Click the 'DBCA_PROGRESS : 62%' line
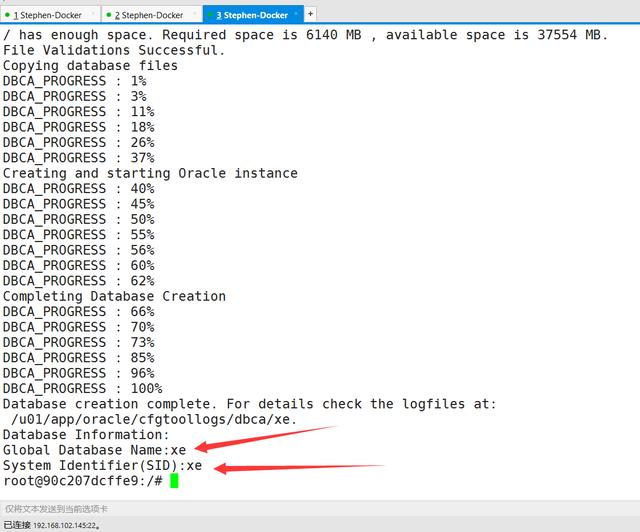This screenshot has height=532, width=640. [78, 281]
